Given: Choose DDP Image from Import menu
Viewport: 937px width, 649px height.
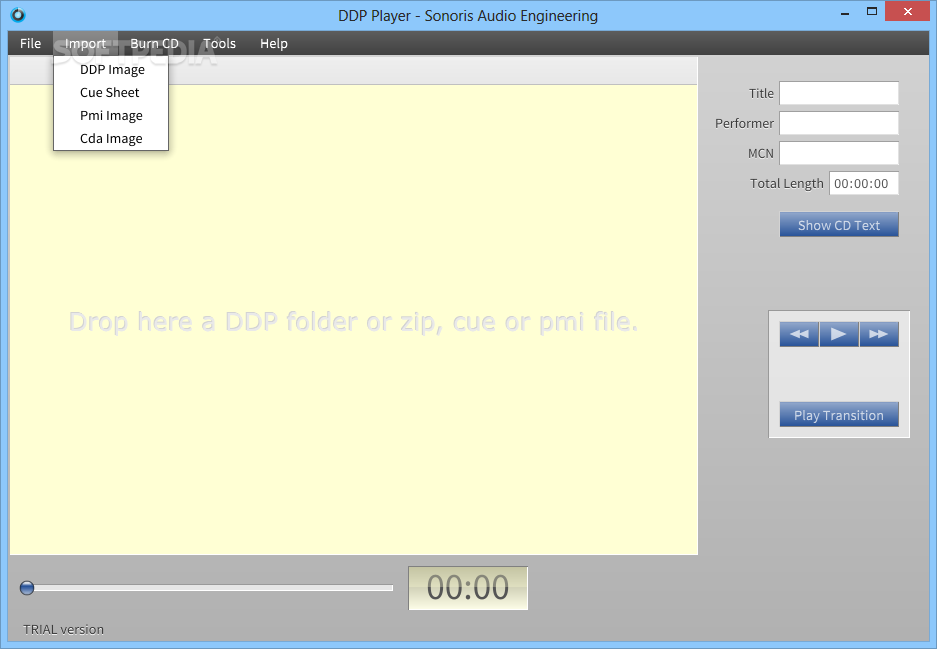Looking at the screenshot, I should tap(111, 69).
